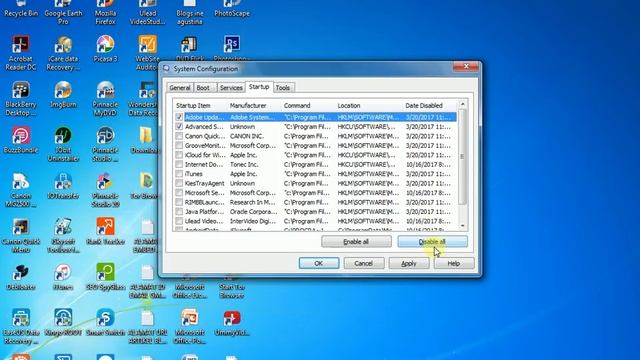Uncheck the Advanced S... startup item
640x360 pixels.
179,127
